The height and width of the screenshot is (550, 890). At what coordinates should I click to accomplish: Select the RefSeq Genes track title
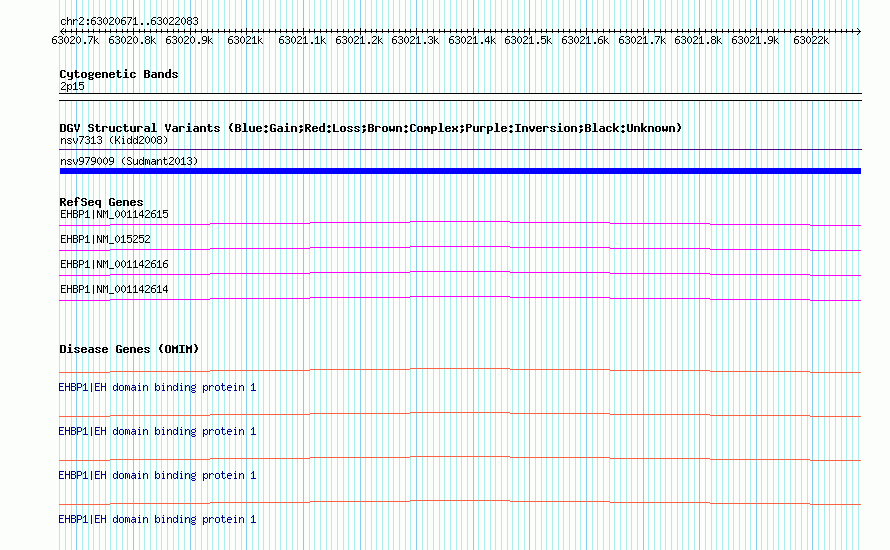[x=101, y=202]
